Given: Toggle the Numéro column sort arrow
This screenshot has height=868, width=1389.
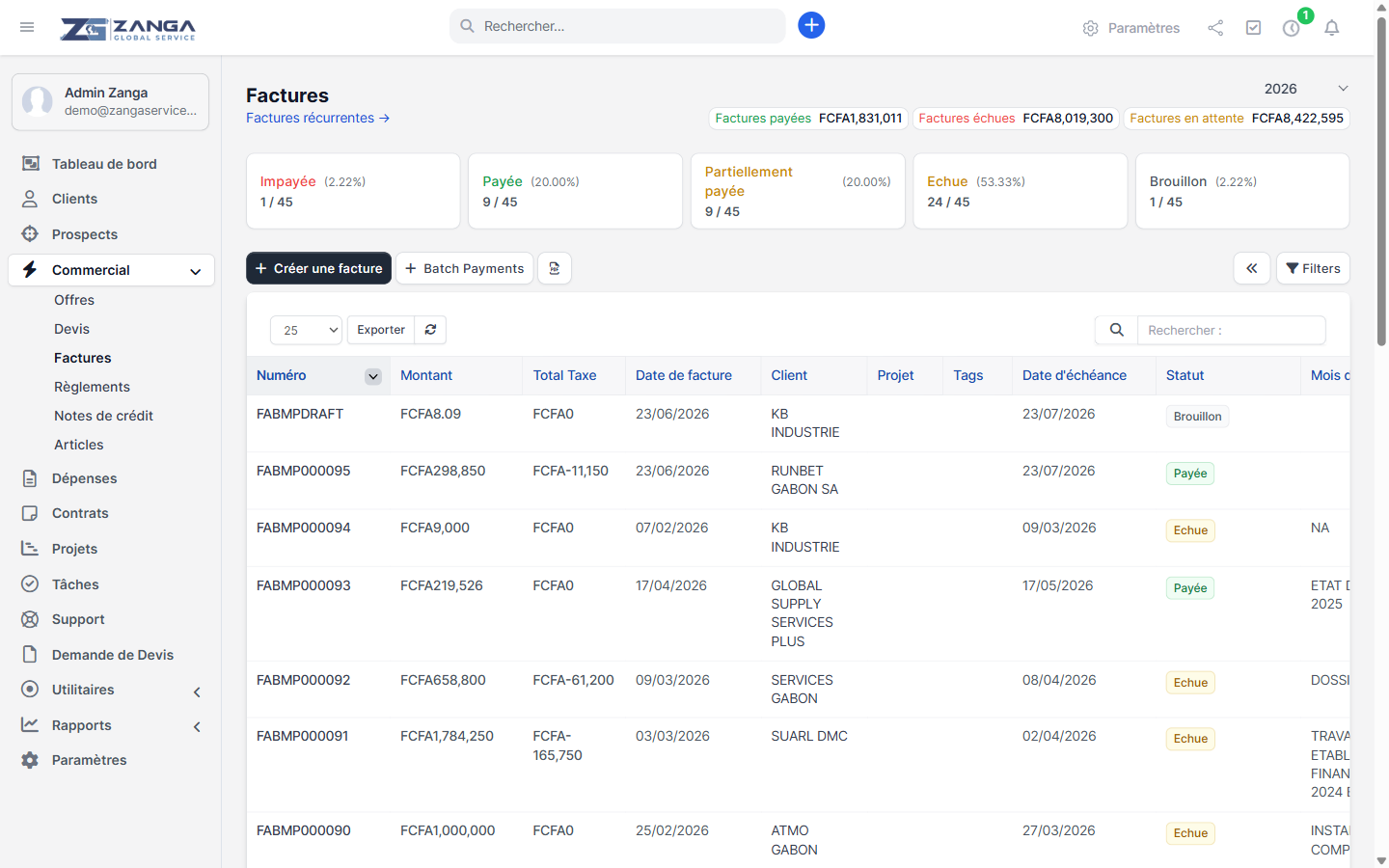Looking at the screenshot, I should click(x=373, y=376).
